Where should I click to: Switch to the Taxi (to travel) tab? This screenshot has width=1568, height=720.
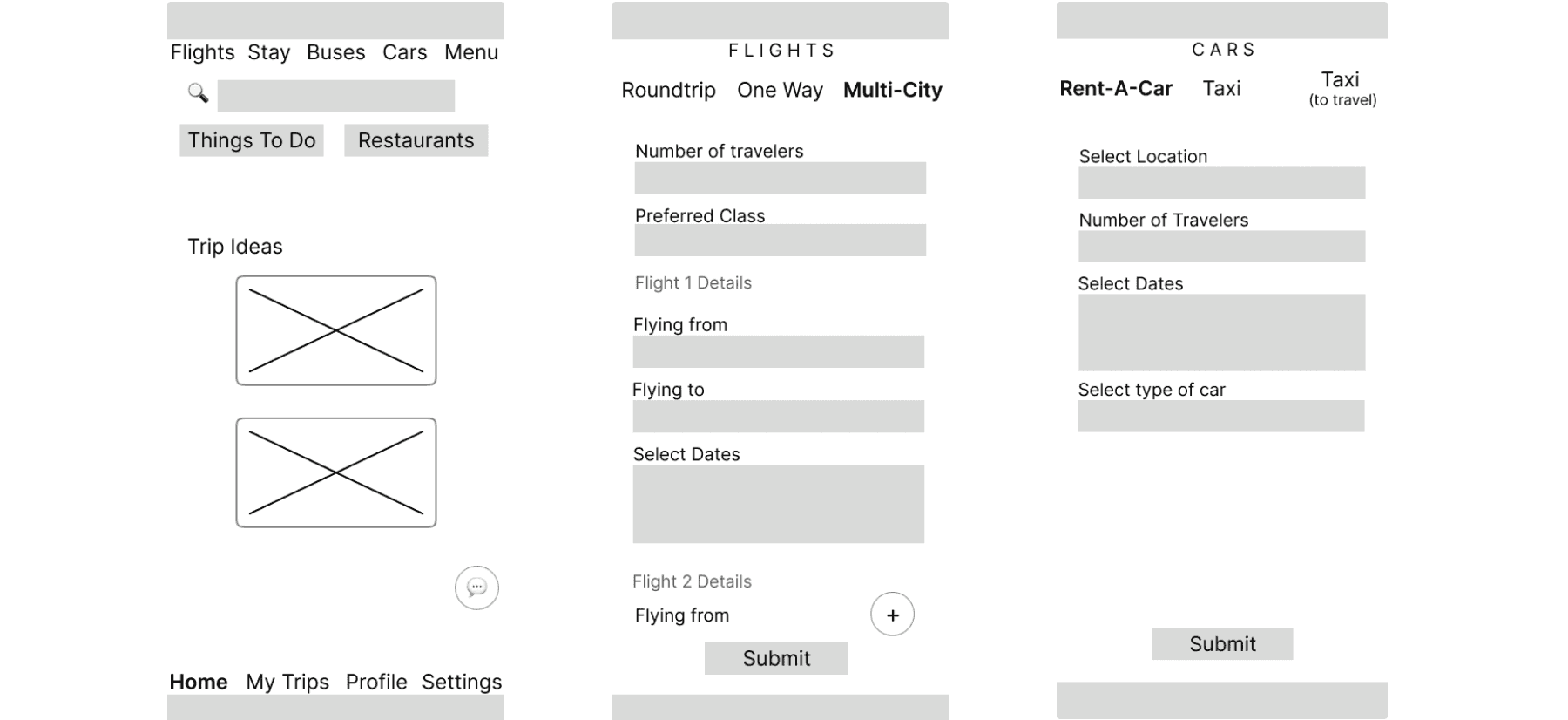tap(1342, 89)
